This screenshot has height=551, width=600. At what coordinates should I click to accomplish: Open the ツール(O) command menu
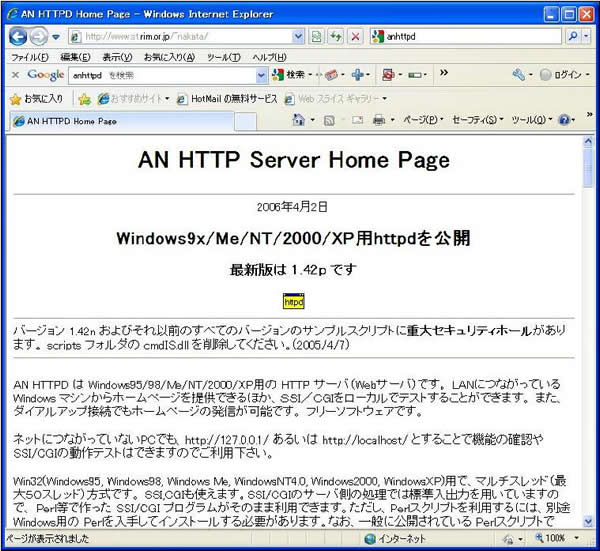(x=532, y=120)
